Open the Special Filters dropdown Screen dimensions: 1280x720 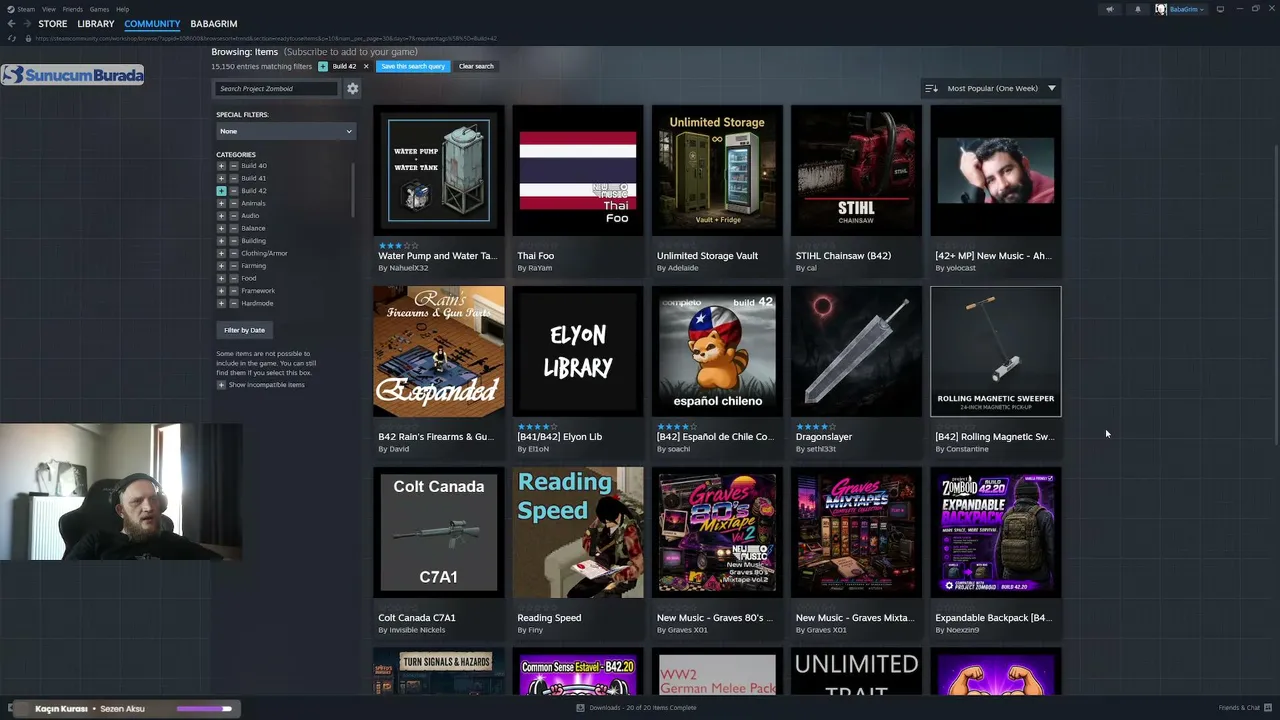coord(286,131)
